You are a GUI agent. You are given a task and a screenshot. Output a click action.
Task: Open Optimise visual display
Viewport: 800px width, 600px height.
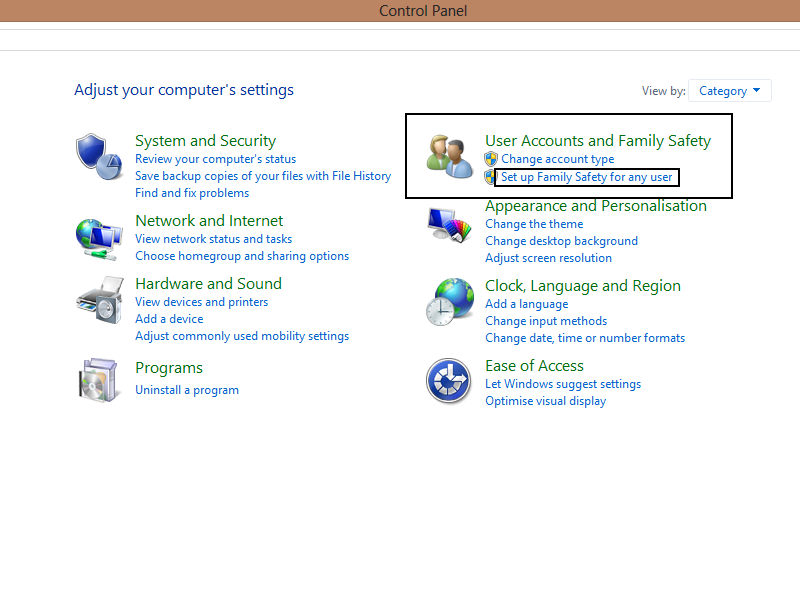coord(545,401)
